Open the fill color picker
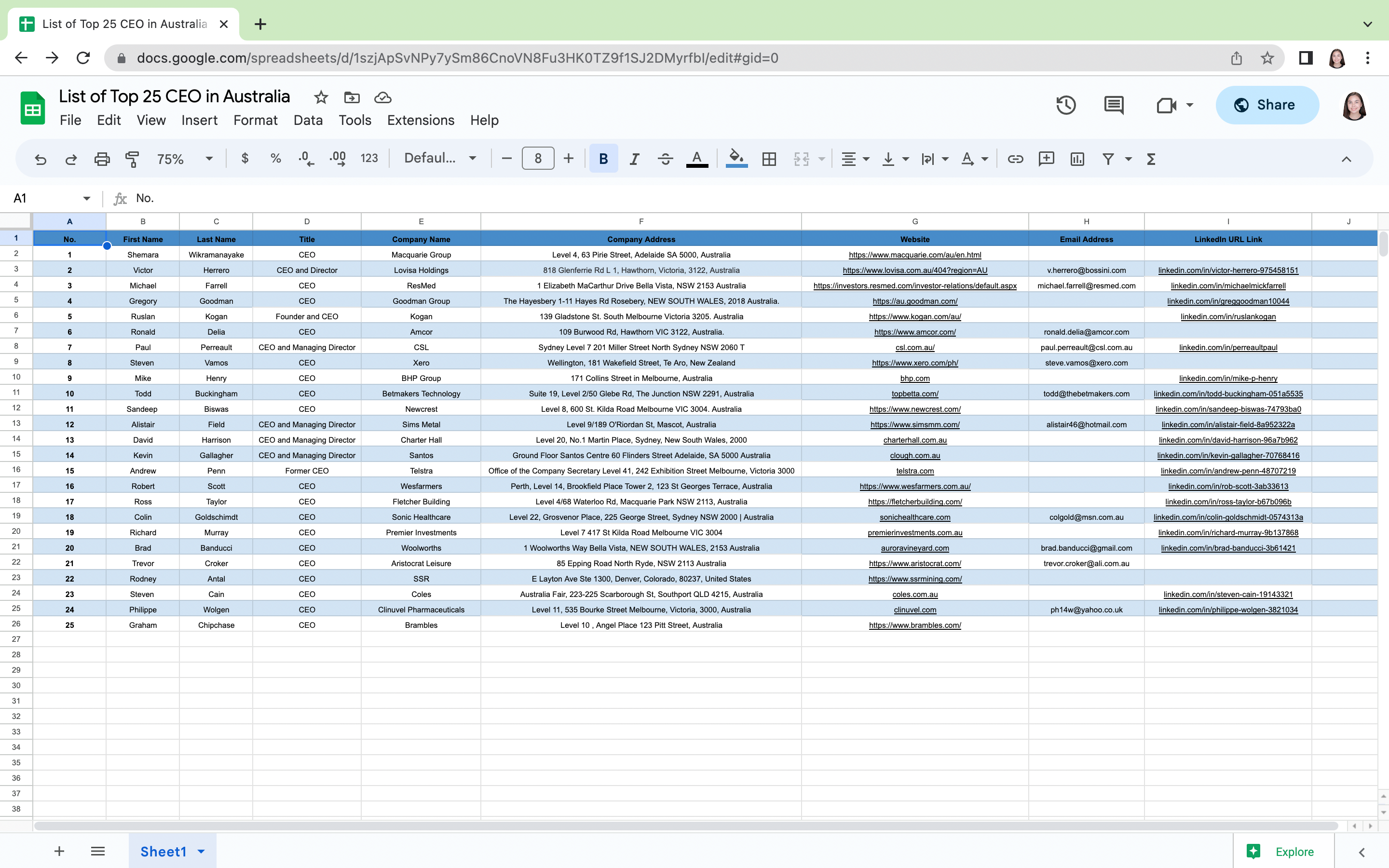 coord(736,159)
